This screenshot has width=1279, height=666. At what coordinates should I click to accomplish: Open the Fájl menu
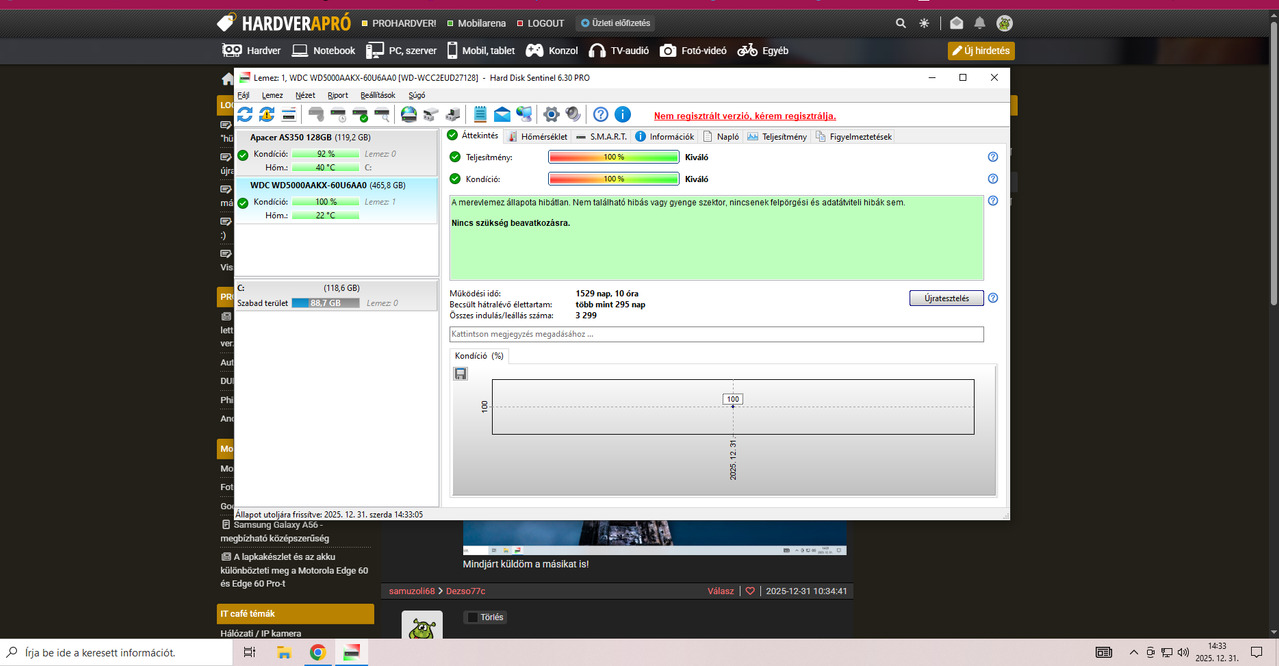click(x=244, y=95)
